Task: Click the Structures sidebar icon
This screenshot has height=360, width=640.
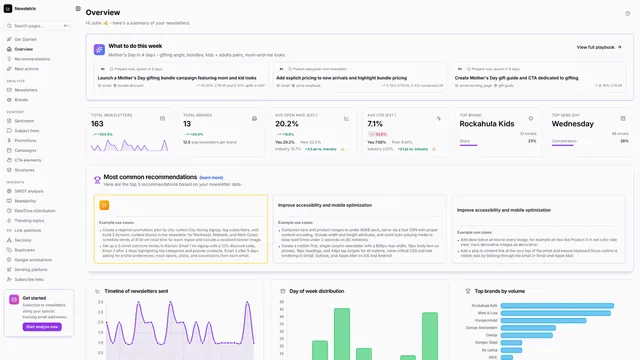Action: [x=9, y=170]
